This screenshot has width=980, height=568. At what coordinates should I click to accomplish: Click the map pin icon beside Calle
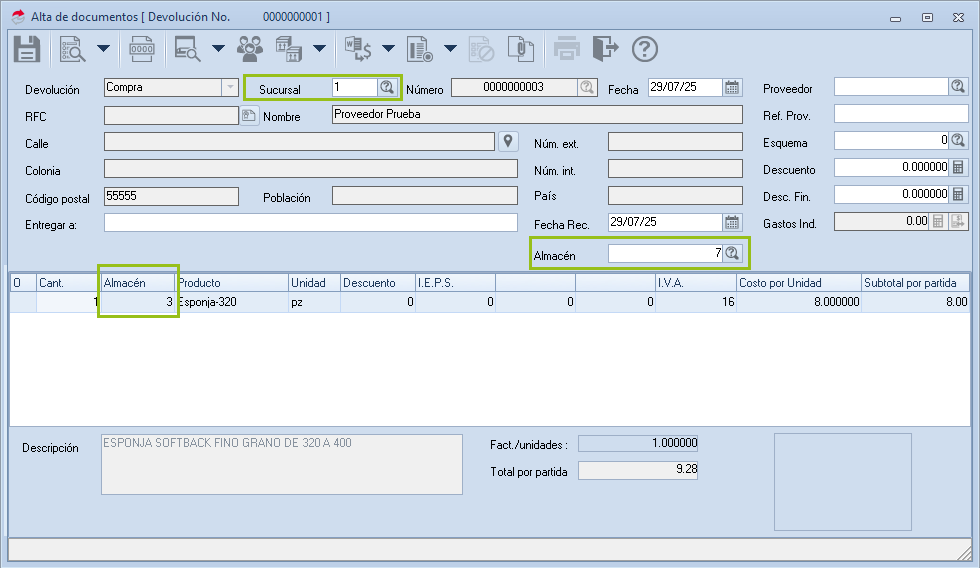pos(508,142)
